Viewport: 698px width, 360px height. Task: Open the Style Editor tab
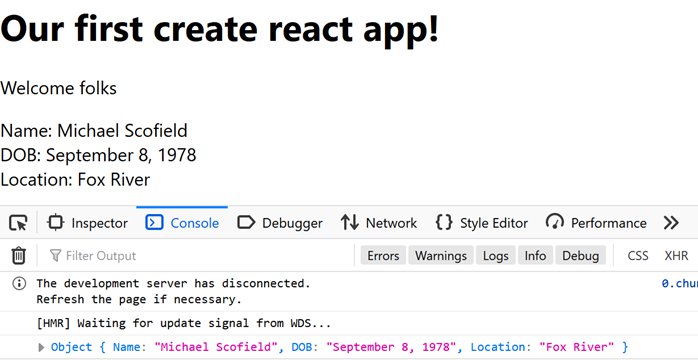tap(482, 222)
